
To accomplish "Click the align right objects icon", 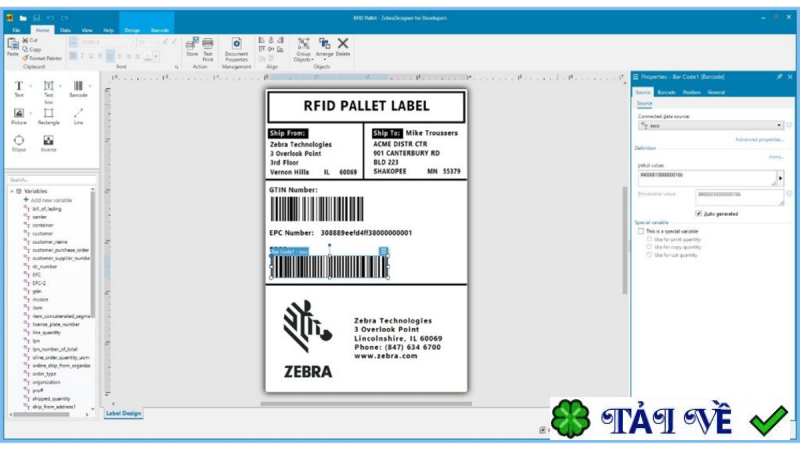I will (280, 40).
